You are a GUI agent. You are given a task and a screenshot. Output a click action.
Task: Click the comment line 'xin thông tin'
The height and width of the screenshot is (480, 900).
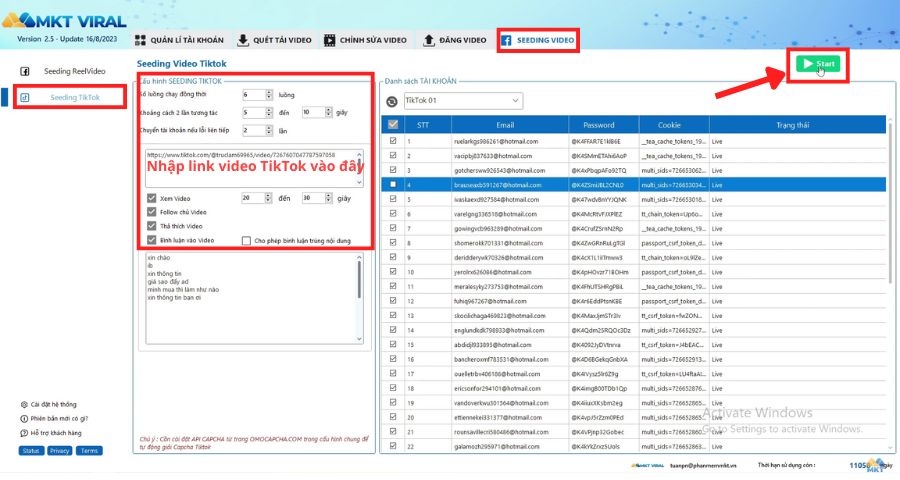click(164, 274)
